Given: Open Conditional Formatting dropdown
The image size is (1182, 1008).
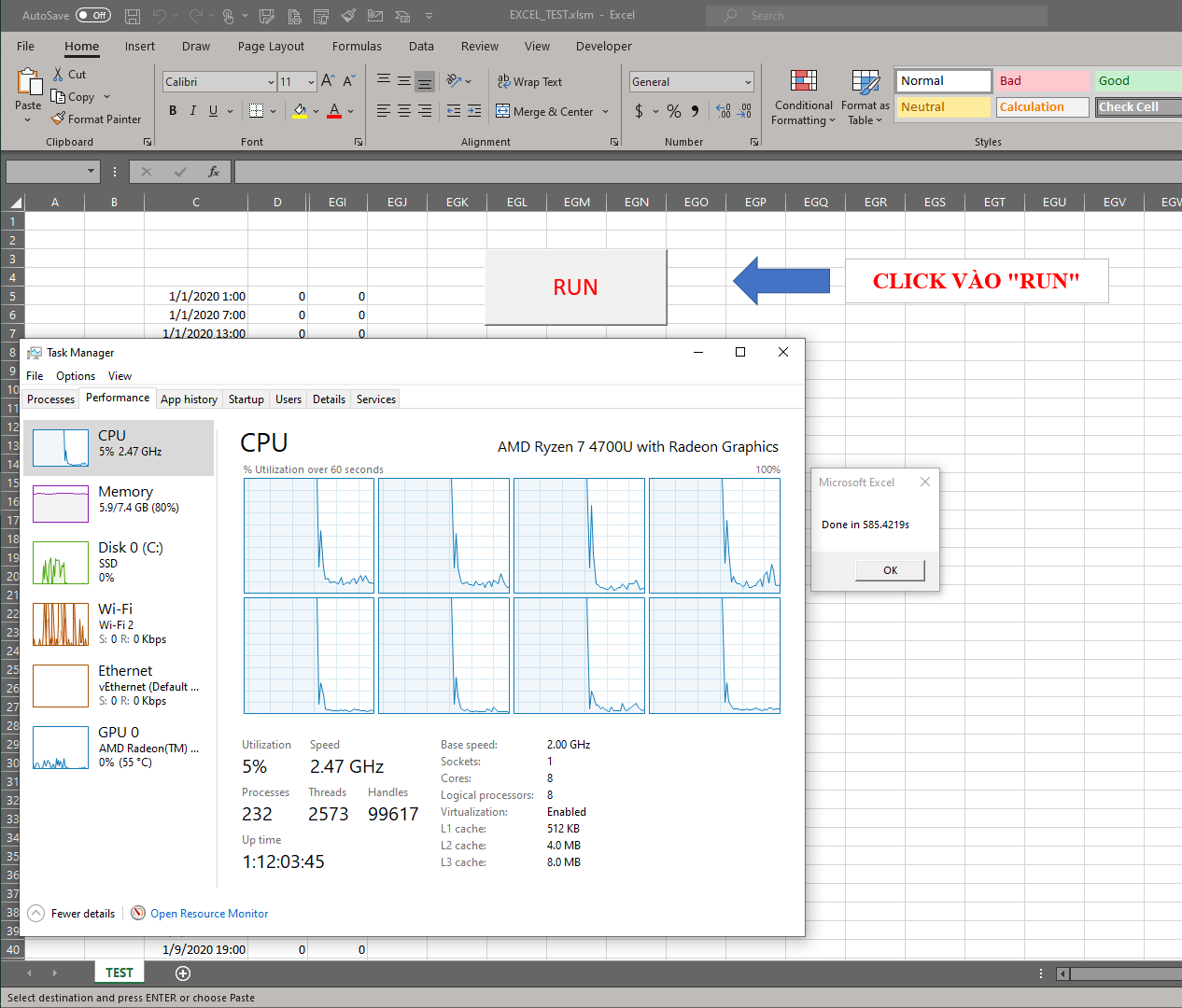Looking at the screenshot, I should [x=803, y=97].
